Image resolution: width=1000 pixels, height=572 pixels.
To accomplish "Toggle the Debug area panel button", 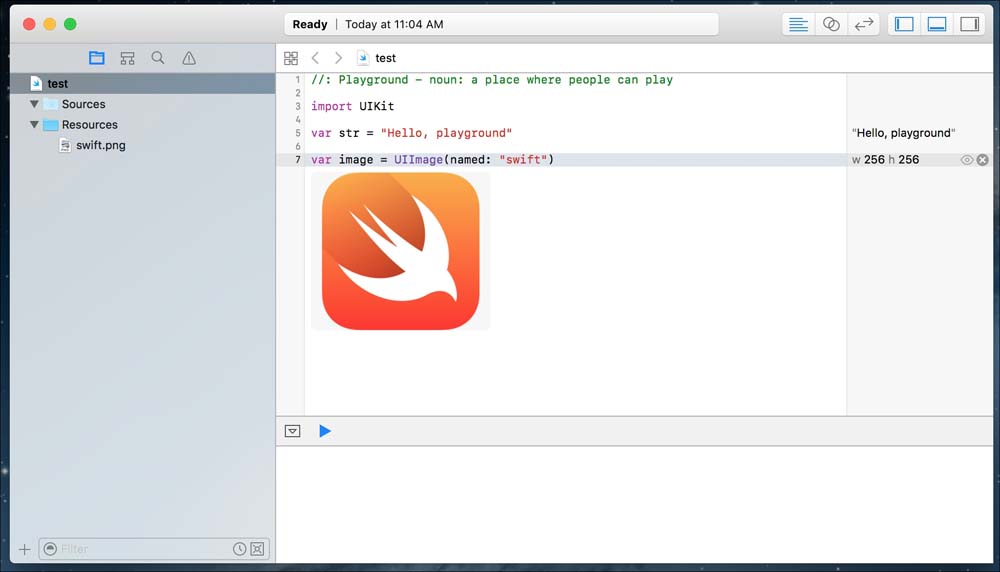I will (x=937, y=24).
